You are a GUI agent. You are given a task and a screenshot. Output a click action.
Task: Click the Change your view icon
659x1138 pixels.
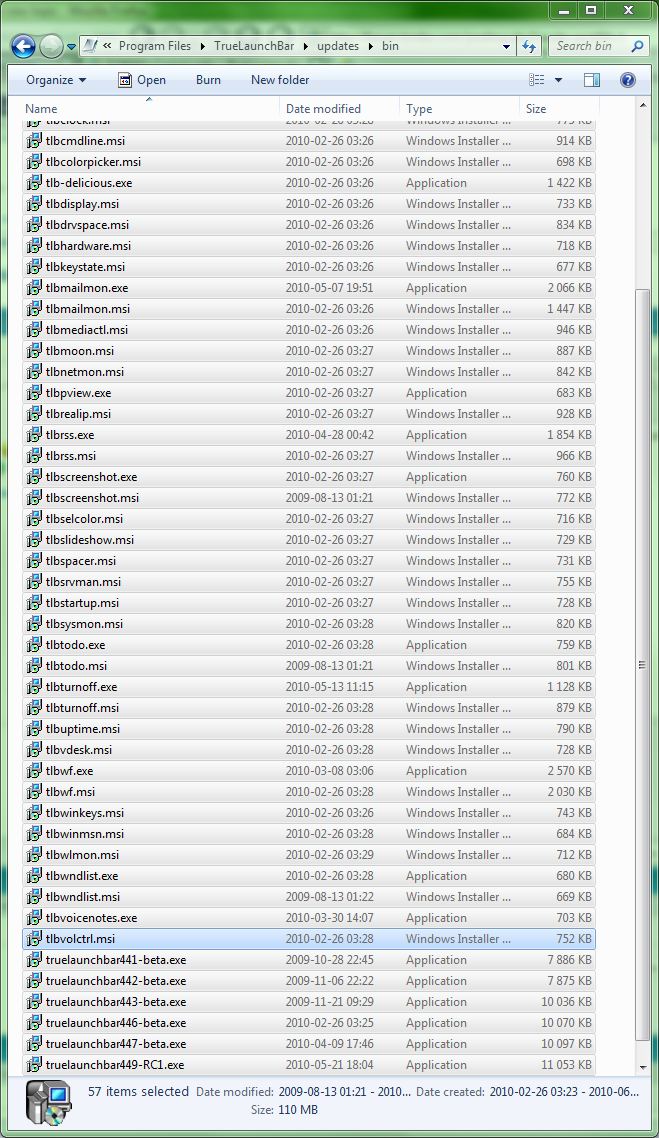[x=537, y=80]
